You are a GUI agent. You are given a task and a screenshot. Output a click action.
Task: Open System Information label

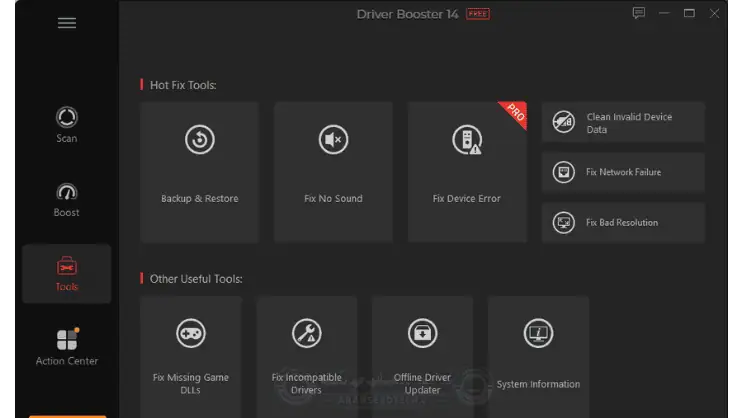pos(538,384)
